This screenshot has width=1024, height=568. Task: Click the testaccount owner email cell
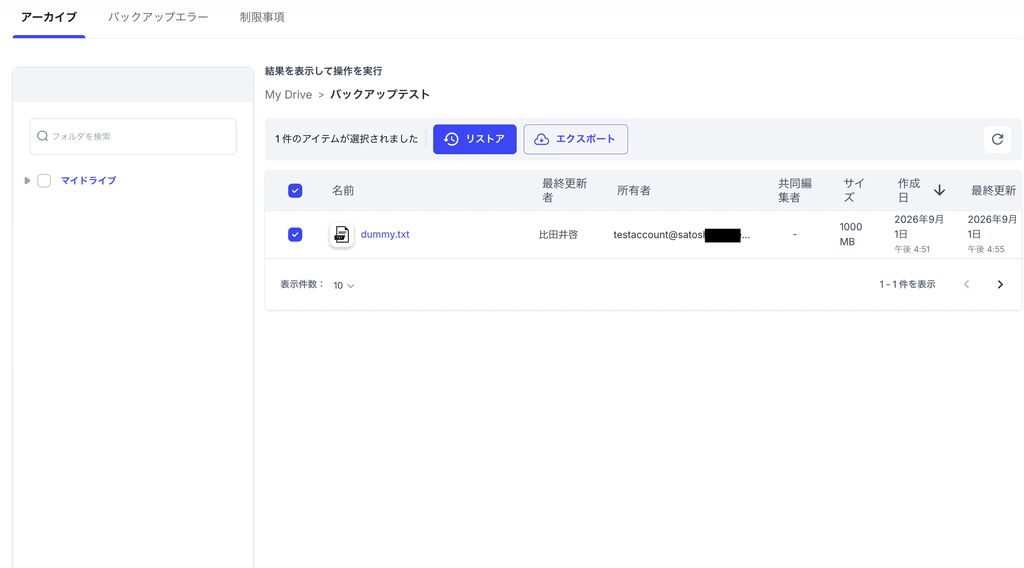682,234
